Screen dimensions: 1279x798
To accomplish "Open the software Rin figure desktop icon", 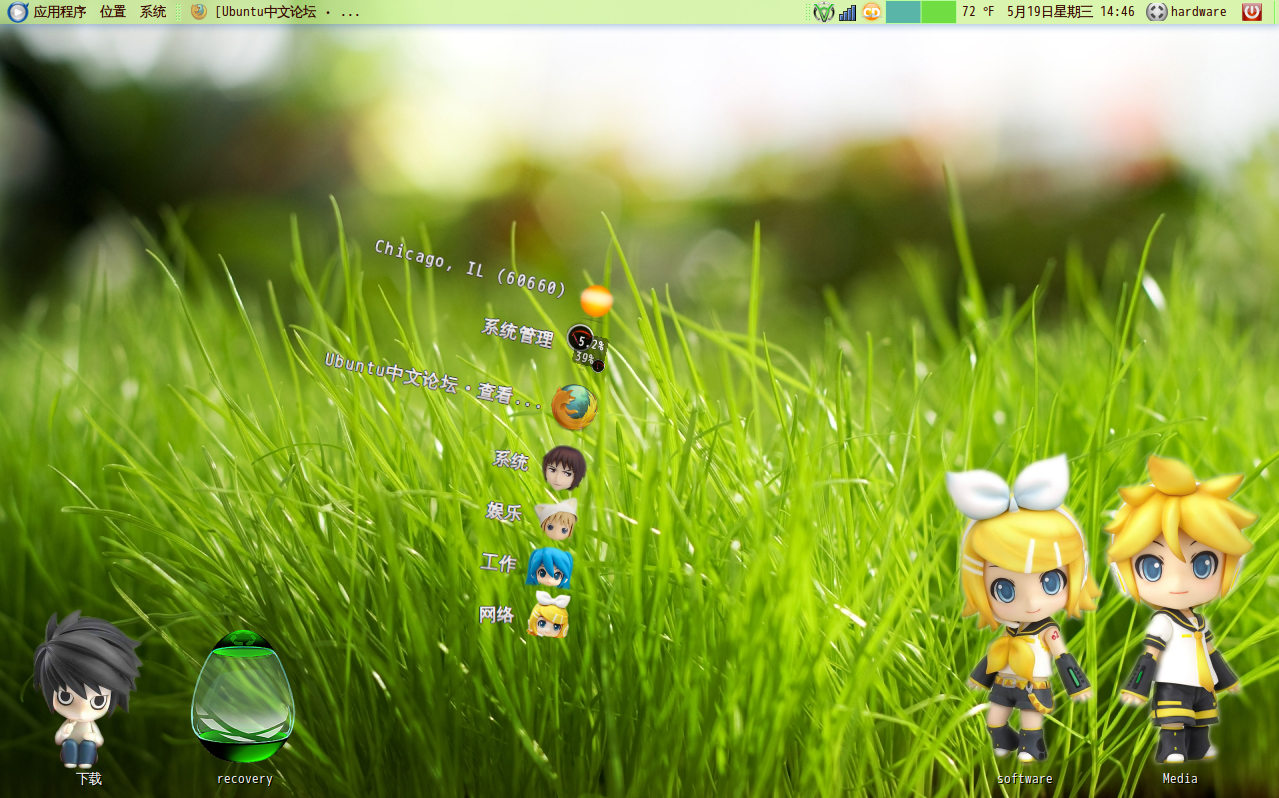I will click(1024, 610).
